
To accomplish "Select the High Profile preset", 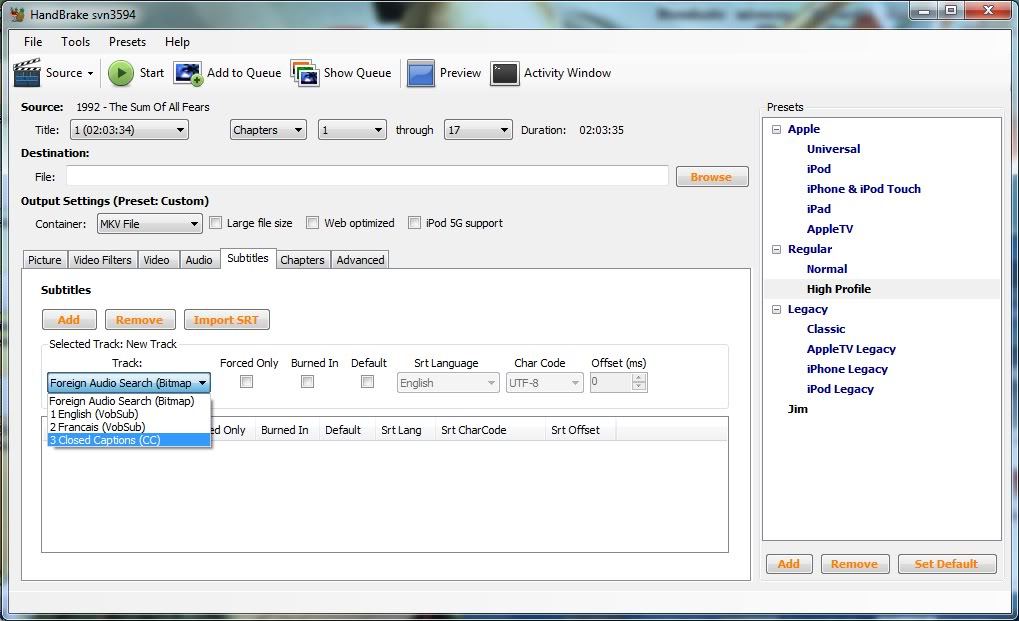I will point(838,289).
